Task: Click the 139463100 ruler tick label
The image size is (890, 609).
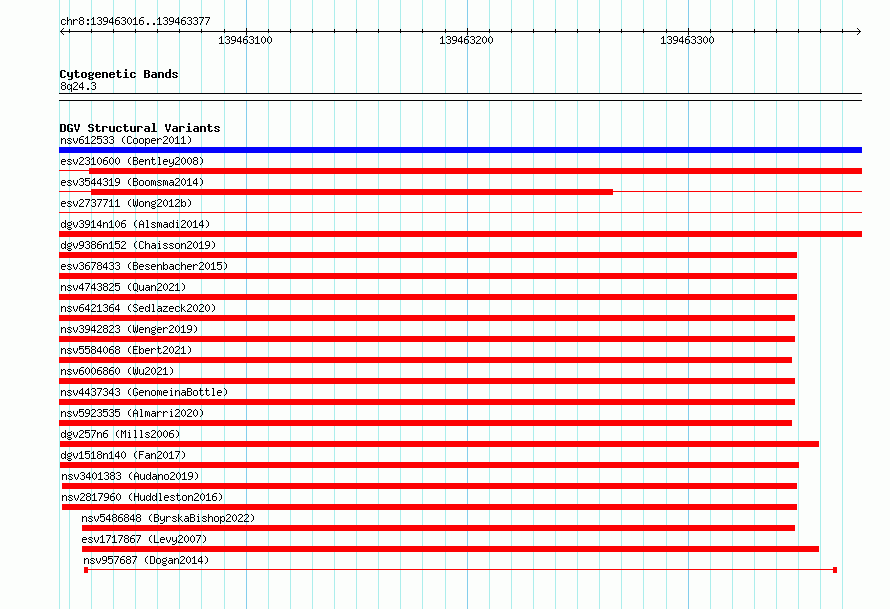Action: (245, 40)
